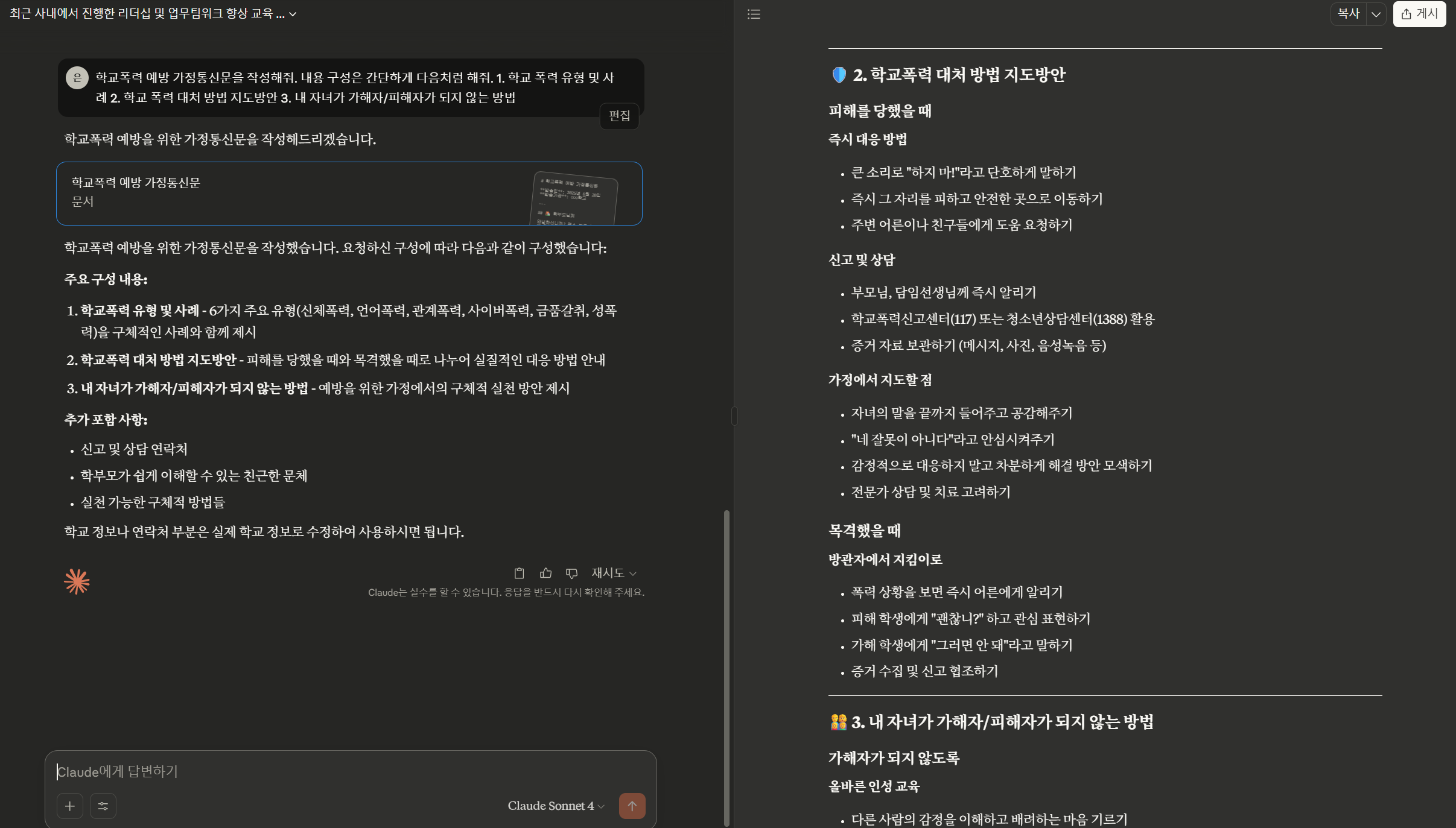This screenshot has width=1456, height=828.
Task: Open the search and tools settings icon
Action: tap(103, 806)
